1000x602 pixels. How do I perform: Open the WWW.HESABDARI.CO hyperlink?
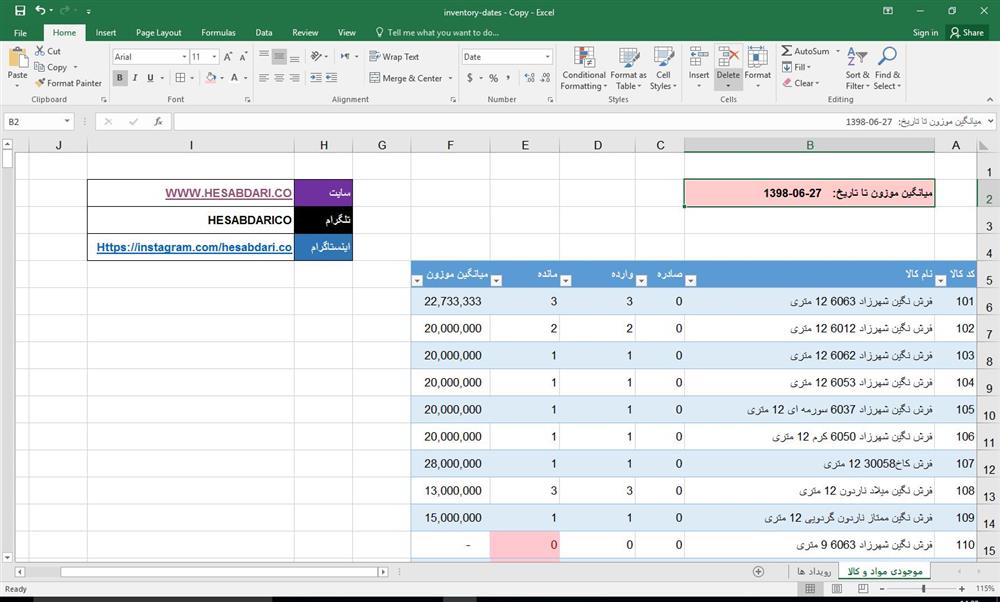[x=228, y=192]
